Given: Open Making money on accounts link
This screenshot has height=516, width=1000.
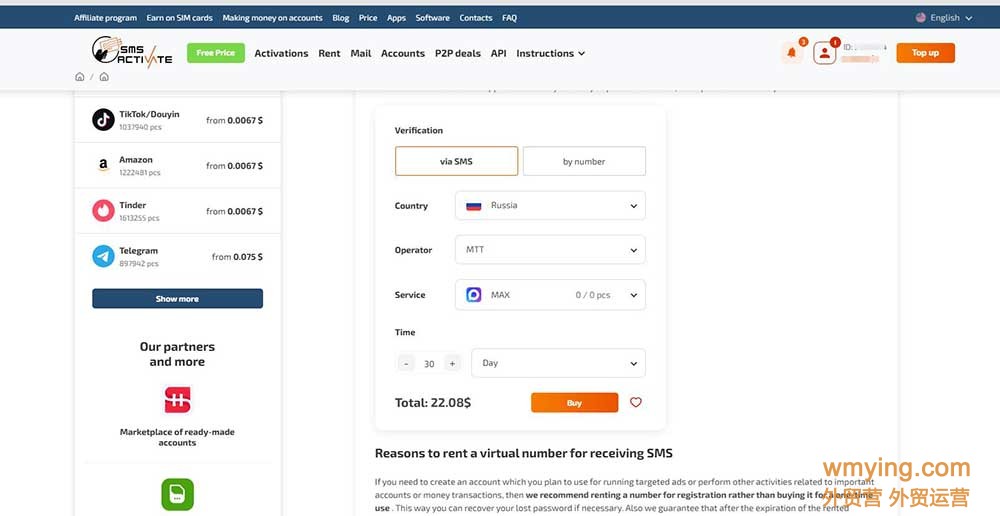Looking at the screenshot, I should 272,18.
